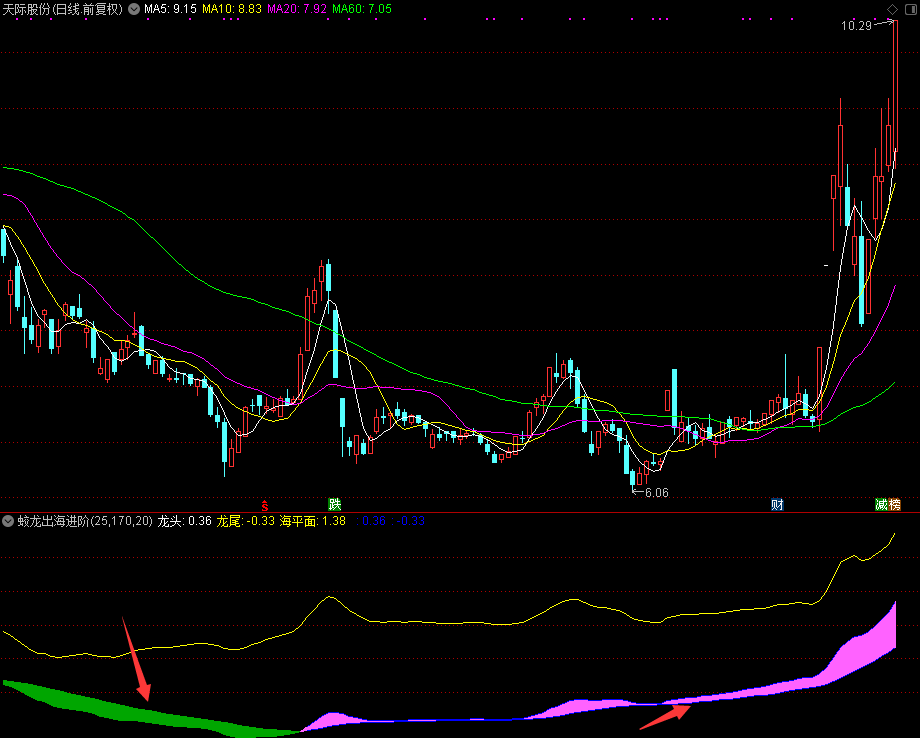Click the left red arrow annotation
920x738 pixels.
136,659
